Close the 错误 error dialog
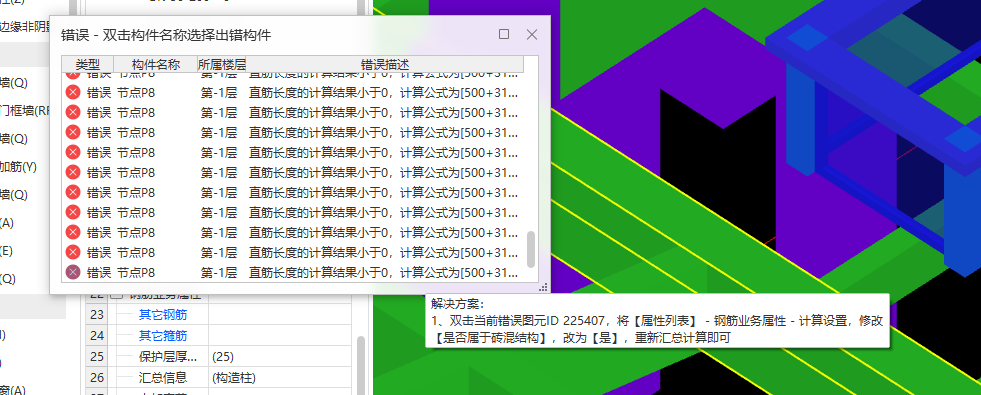 click(x=532, y=34)
